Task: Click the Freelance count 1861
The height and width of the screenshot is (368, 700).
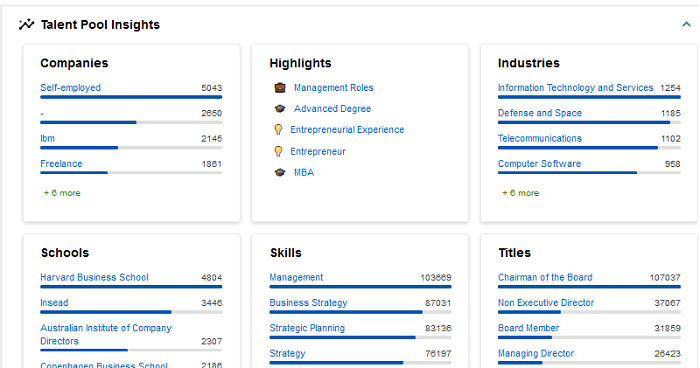Action: click(x=211, y=164)
